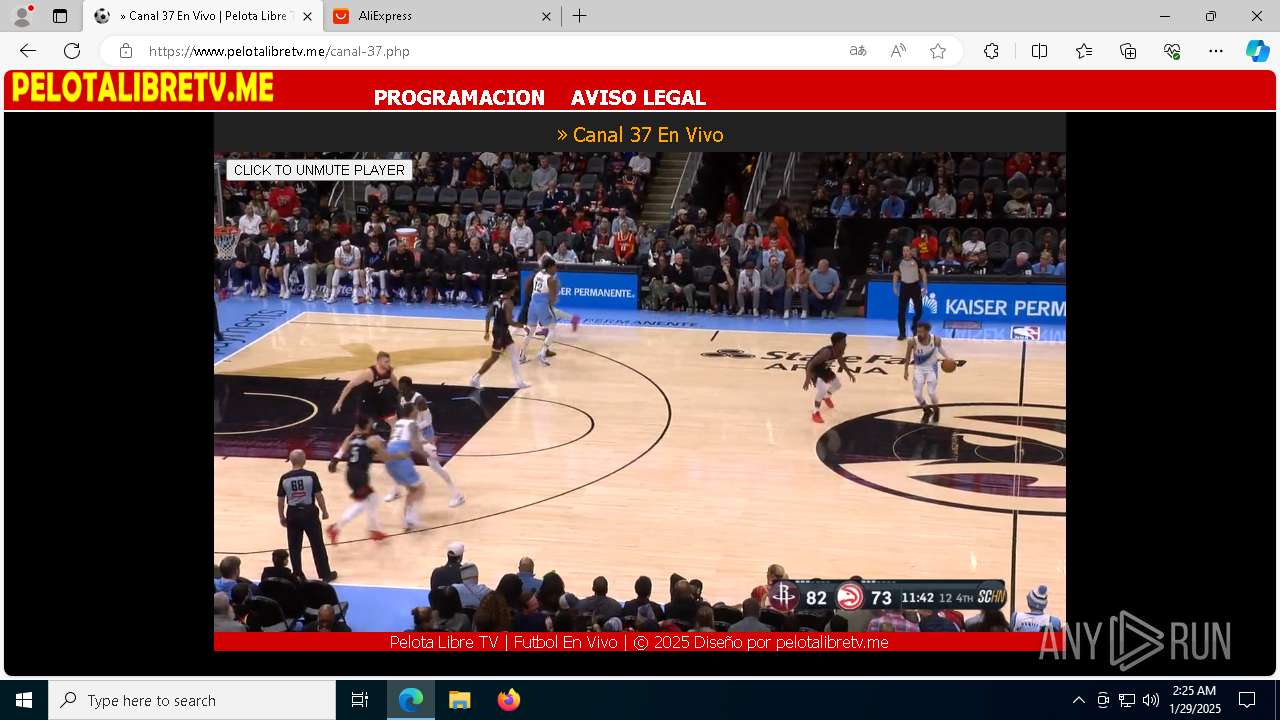Close the Canal 37 En Vivo tab
This screenshot has width=1280, height=720.
click(x=307, y=16)
